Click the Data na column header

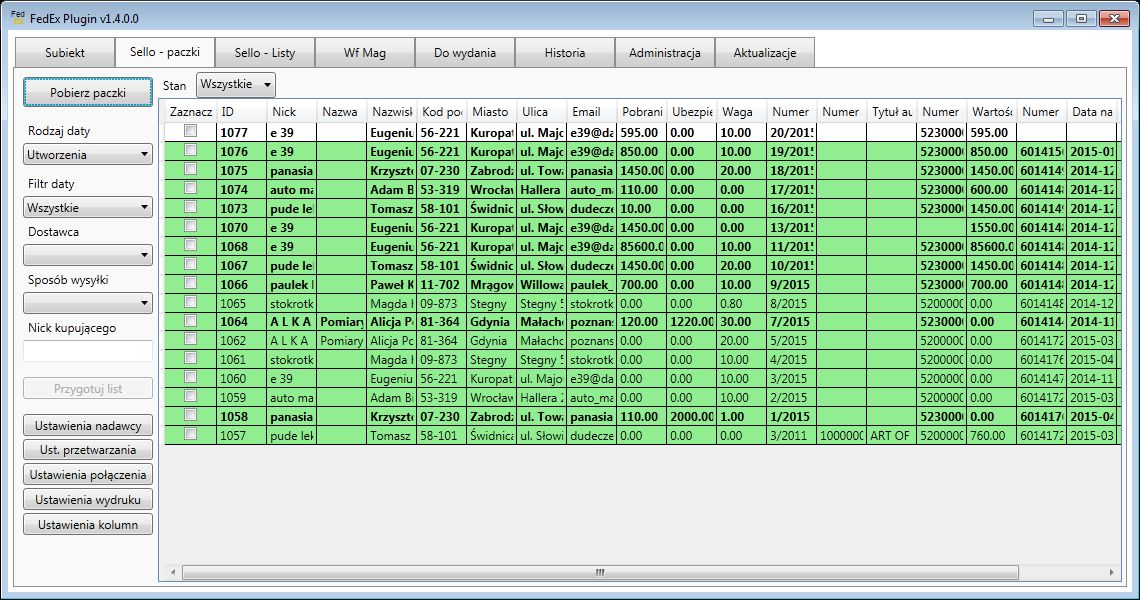(x=1092, y=111)
